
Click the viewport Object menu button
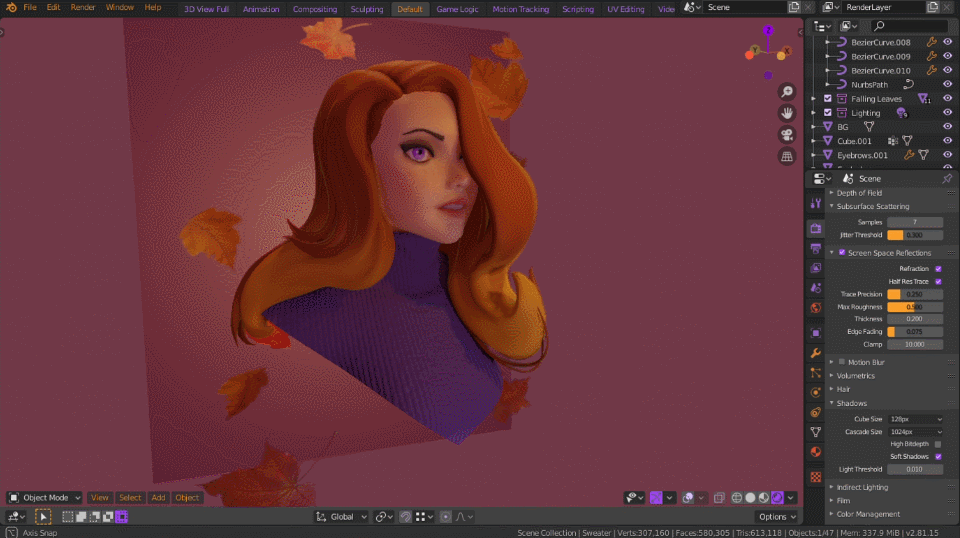pos(187,498)
